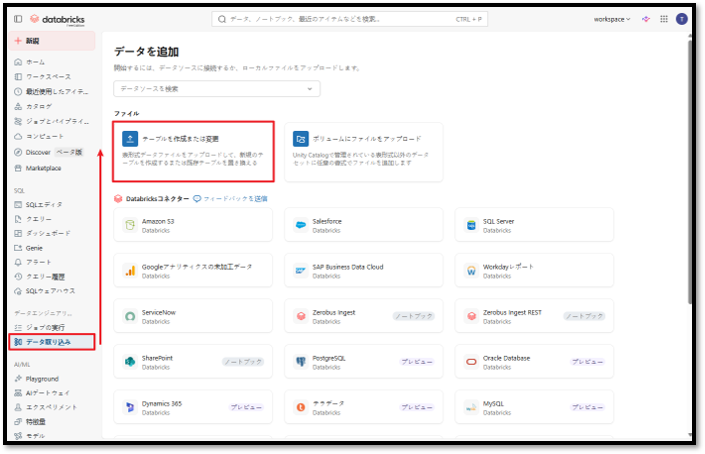Screen dimensions: 705x454
Task: Select the SQL Server connector icon
Action: coord(471,225)
